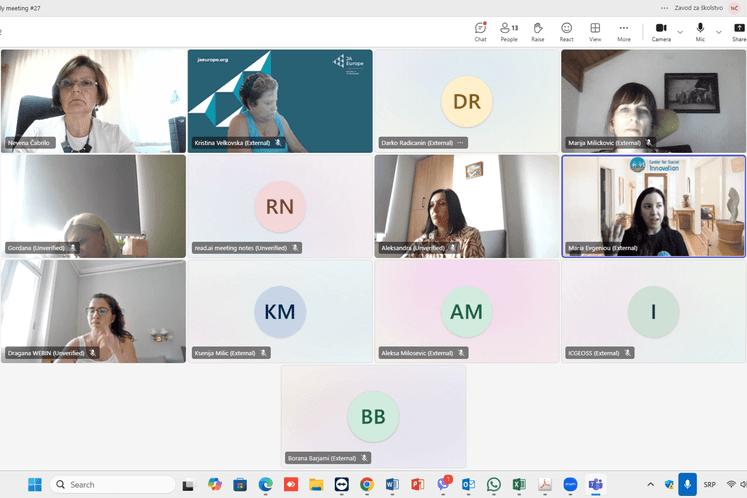Viewport: 747px width, 498px height.
Task: Open the Chat panel
Action: pyautogui.click(x=480, y=31)
